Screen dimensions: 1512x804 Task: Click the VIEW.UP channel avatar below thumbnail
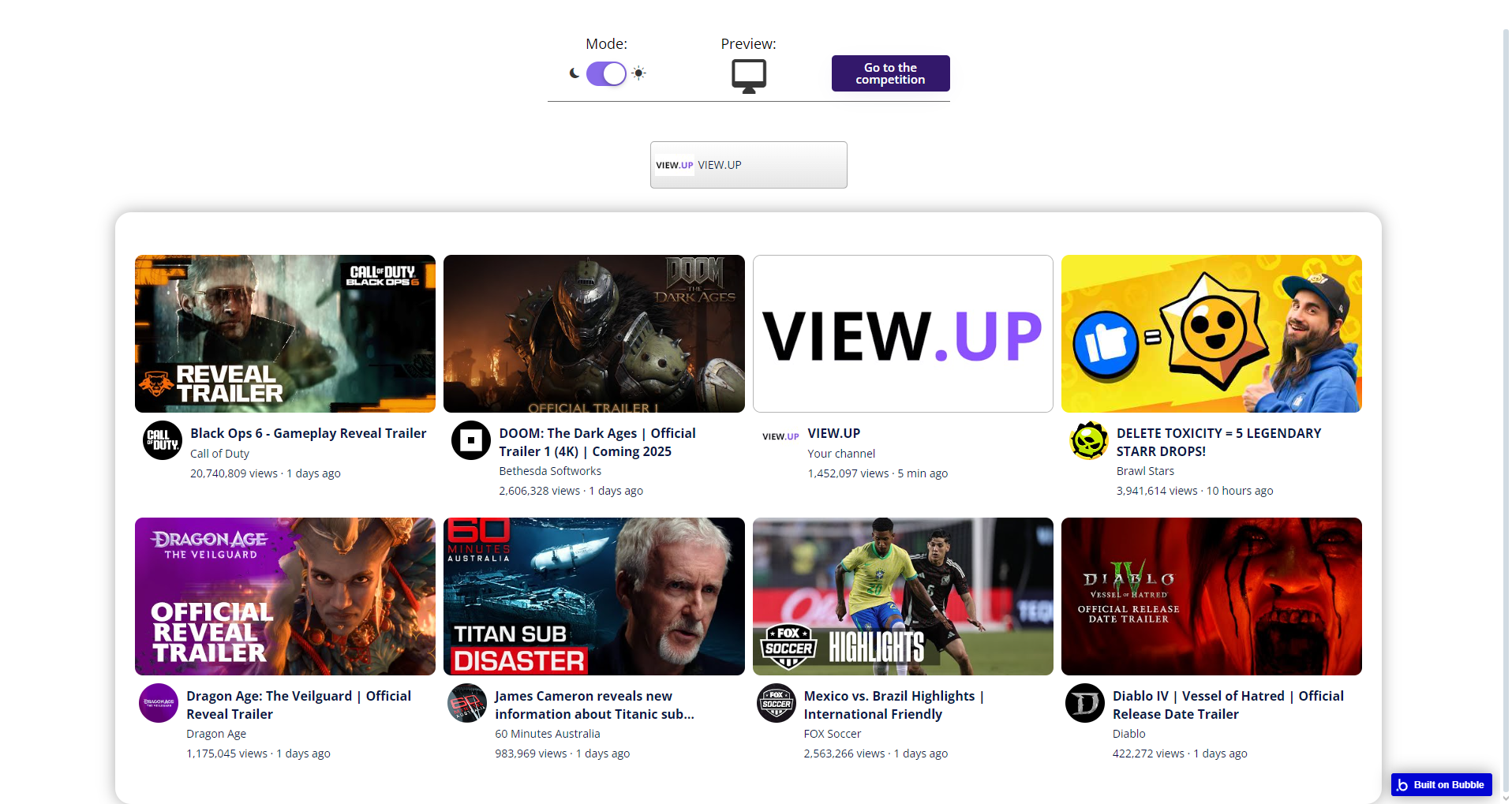[780, 436]
